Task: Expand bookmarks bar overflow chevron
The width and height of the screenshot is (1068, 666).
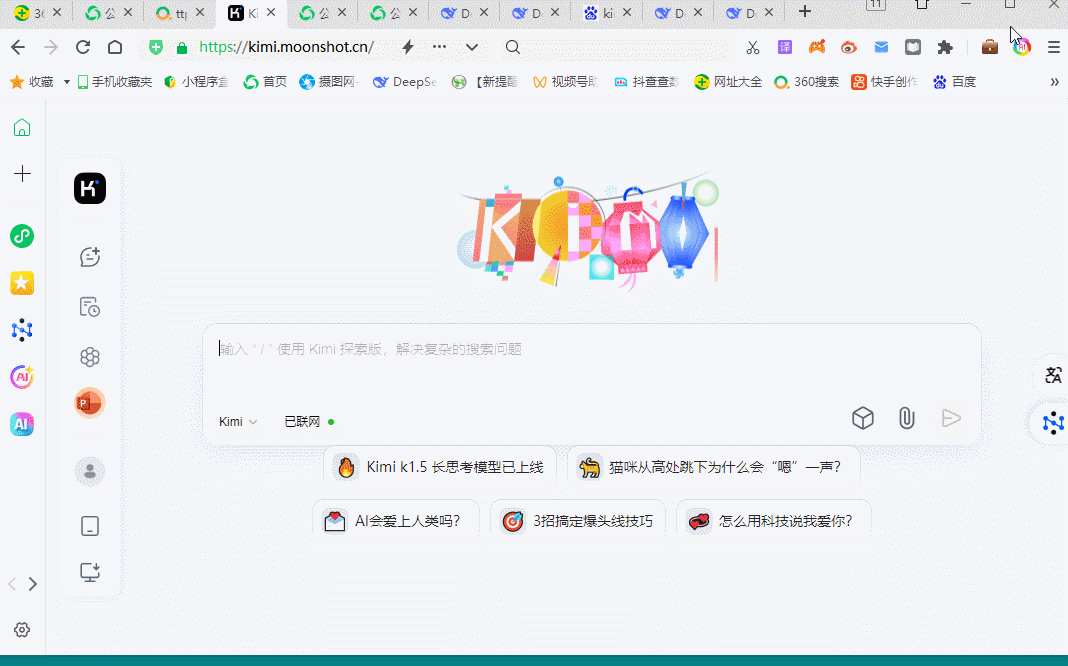Action: [x=1054, y=82]
